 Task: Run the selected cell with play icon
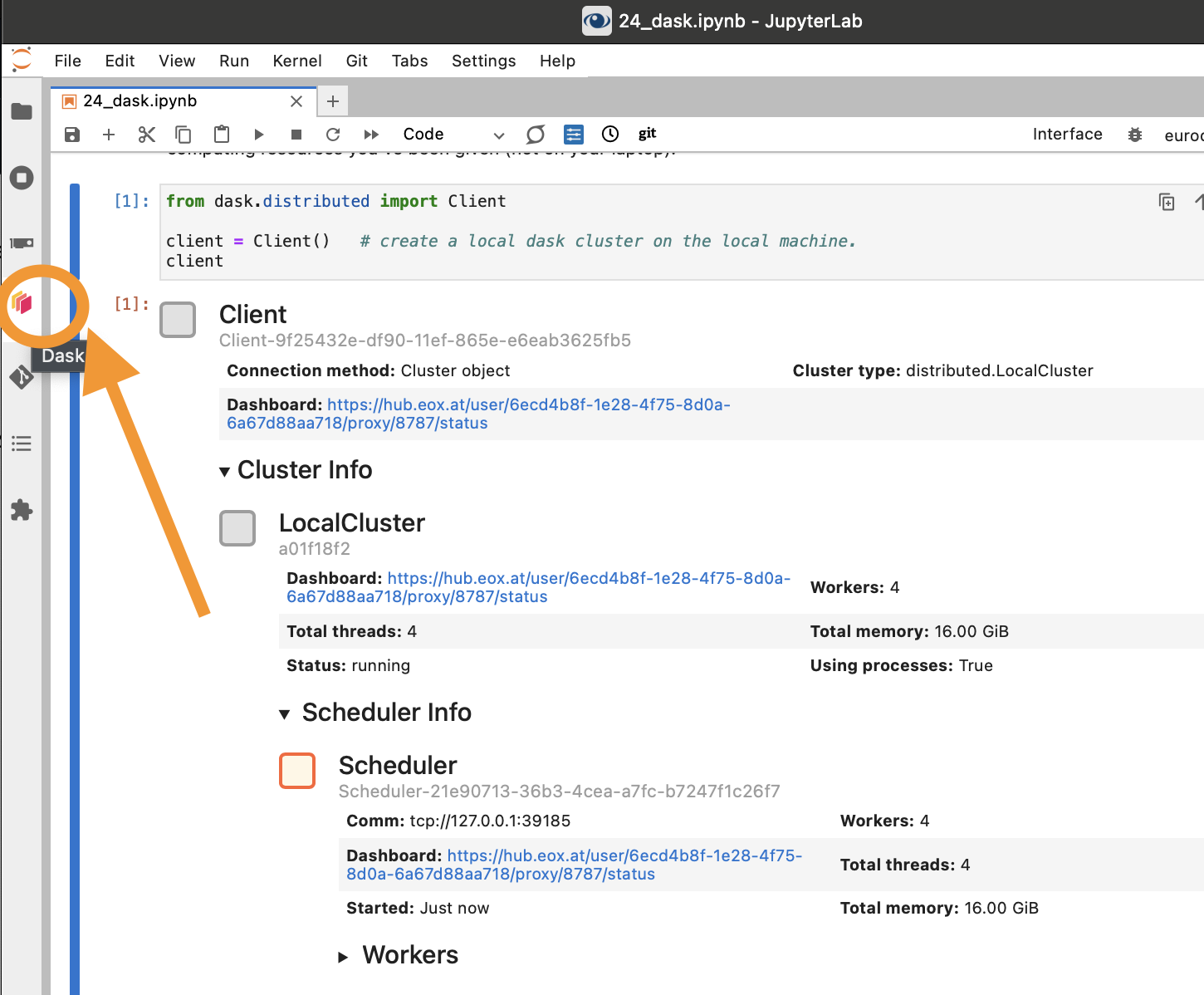pos(259,135)
